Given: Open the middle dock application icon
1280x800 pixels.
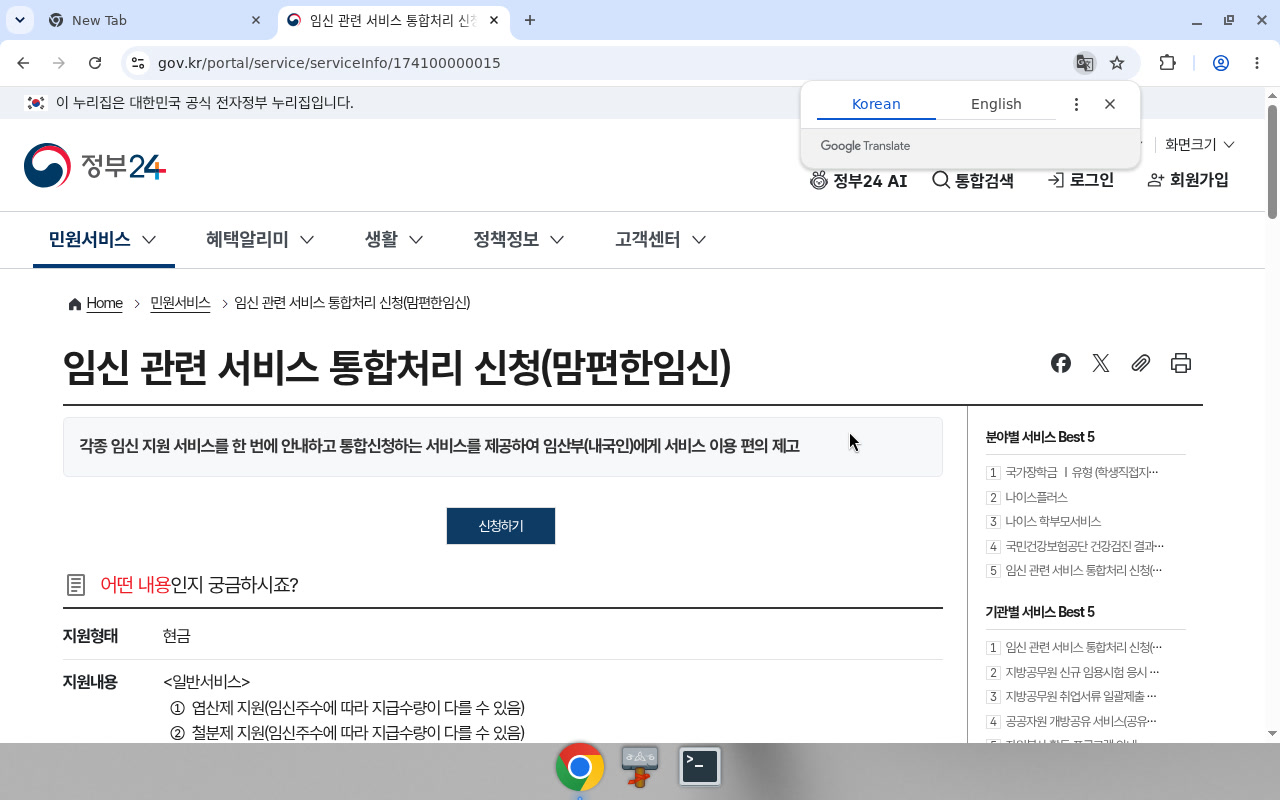Looking at the screenshot, I should pos(640,767).
